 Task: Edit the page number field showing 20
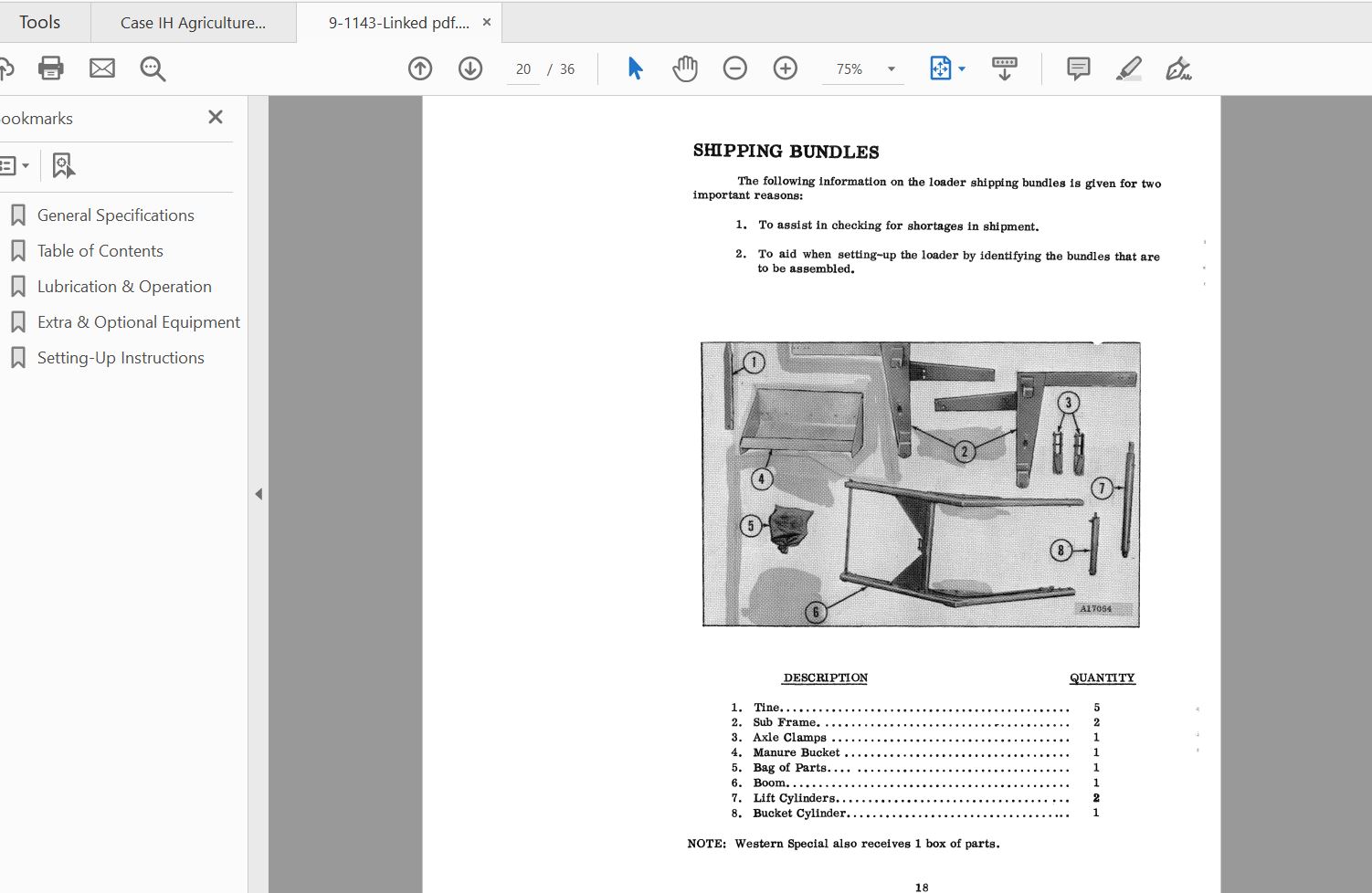522,68
